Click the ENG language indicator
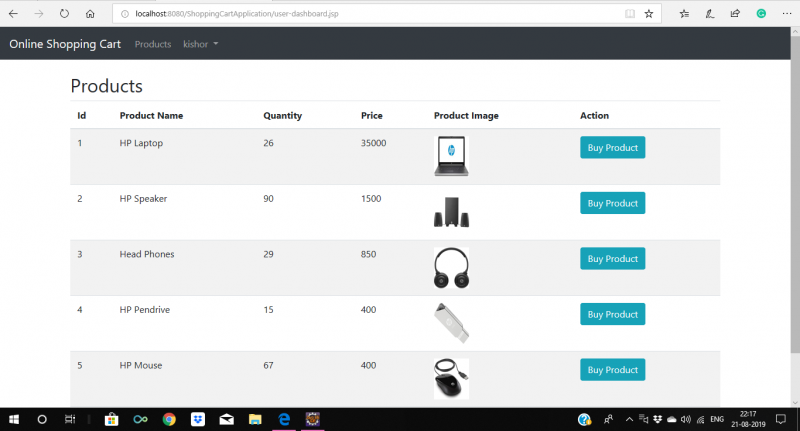 click(717, 419)
